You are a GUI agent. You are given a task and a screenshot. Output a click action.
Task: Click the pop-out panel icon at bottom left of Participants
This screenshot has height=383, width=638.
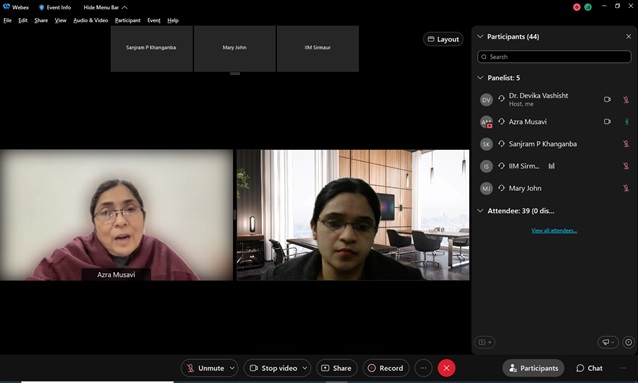[x=485, y=342]
